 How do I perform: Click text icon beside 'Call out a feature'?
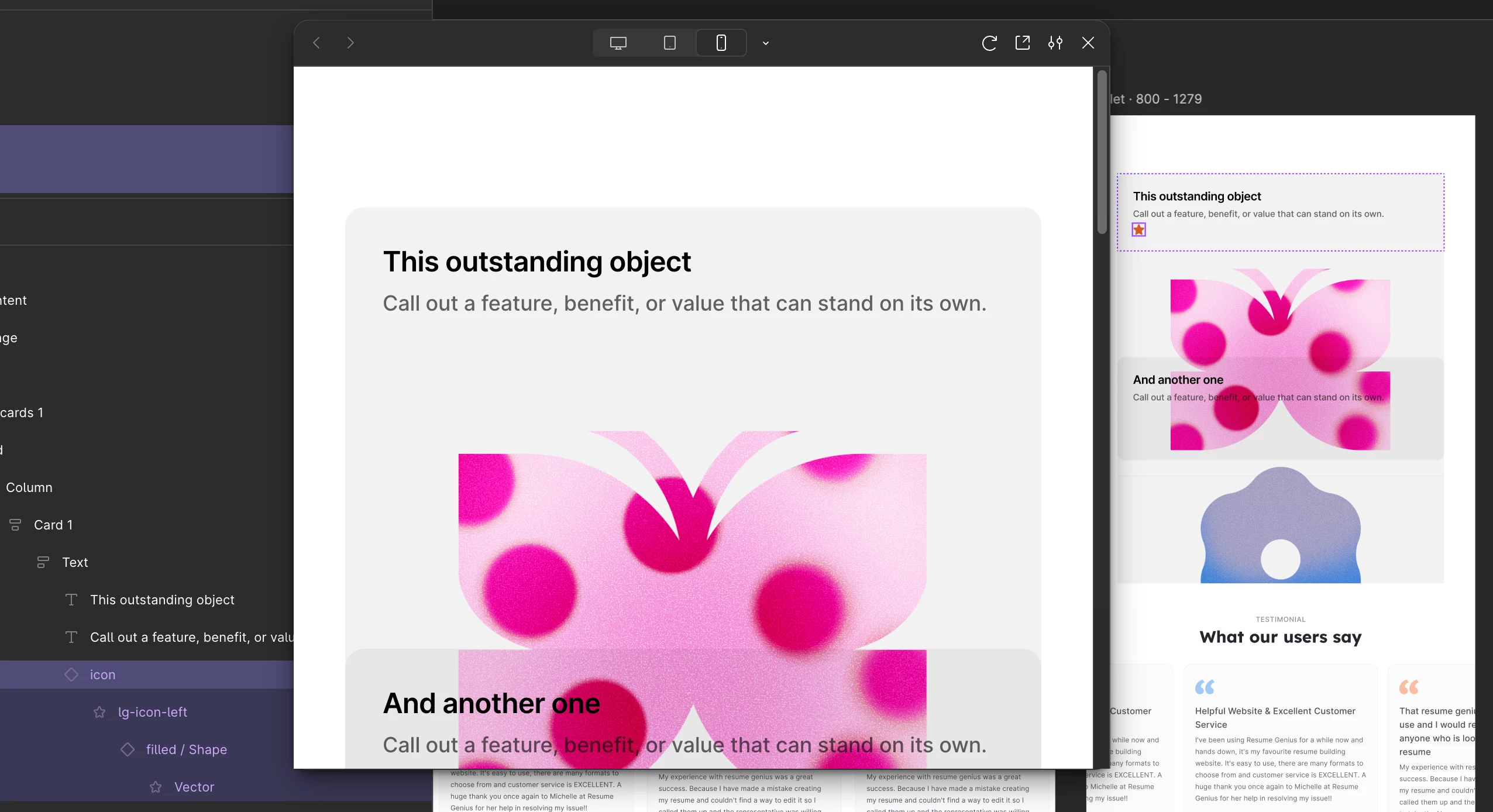(x=71, y=637)
